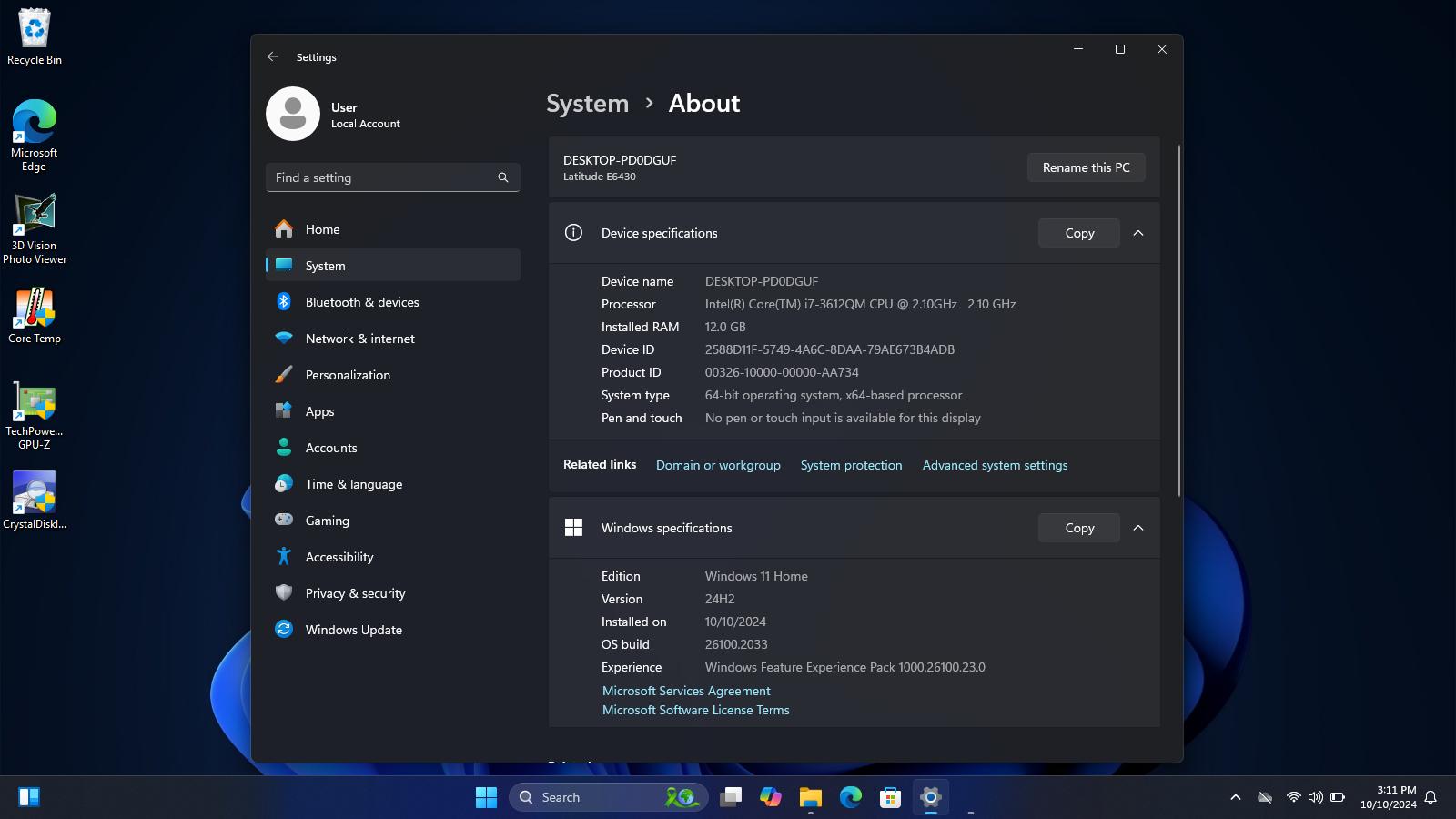Click the OS build value 26100.2033
The height and width of the screenshot is (819, 1456).
(x=736, y=644)
